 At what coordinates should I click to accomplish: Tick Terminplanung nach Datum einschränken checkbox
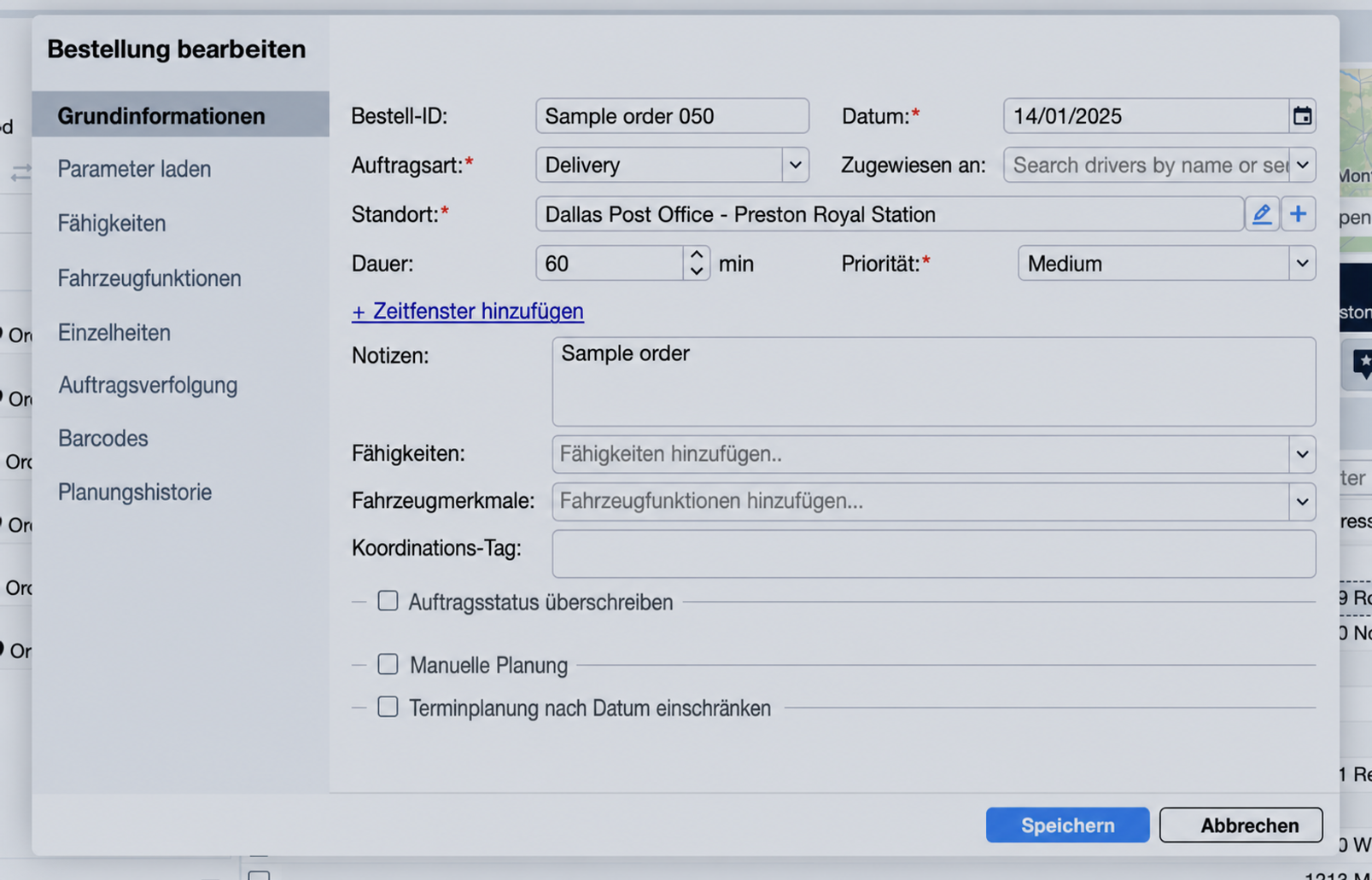click(x=388, y=707)
